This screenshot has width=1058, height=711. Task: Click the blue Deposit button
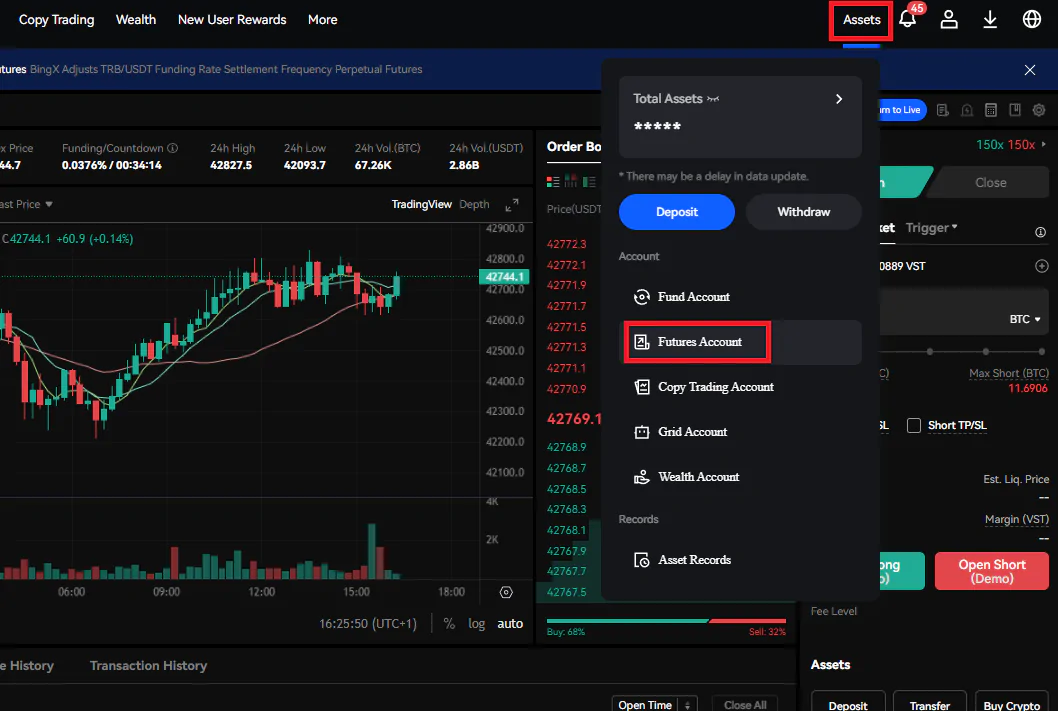coord(677,212)
